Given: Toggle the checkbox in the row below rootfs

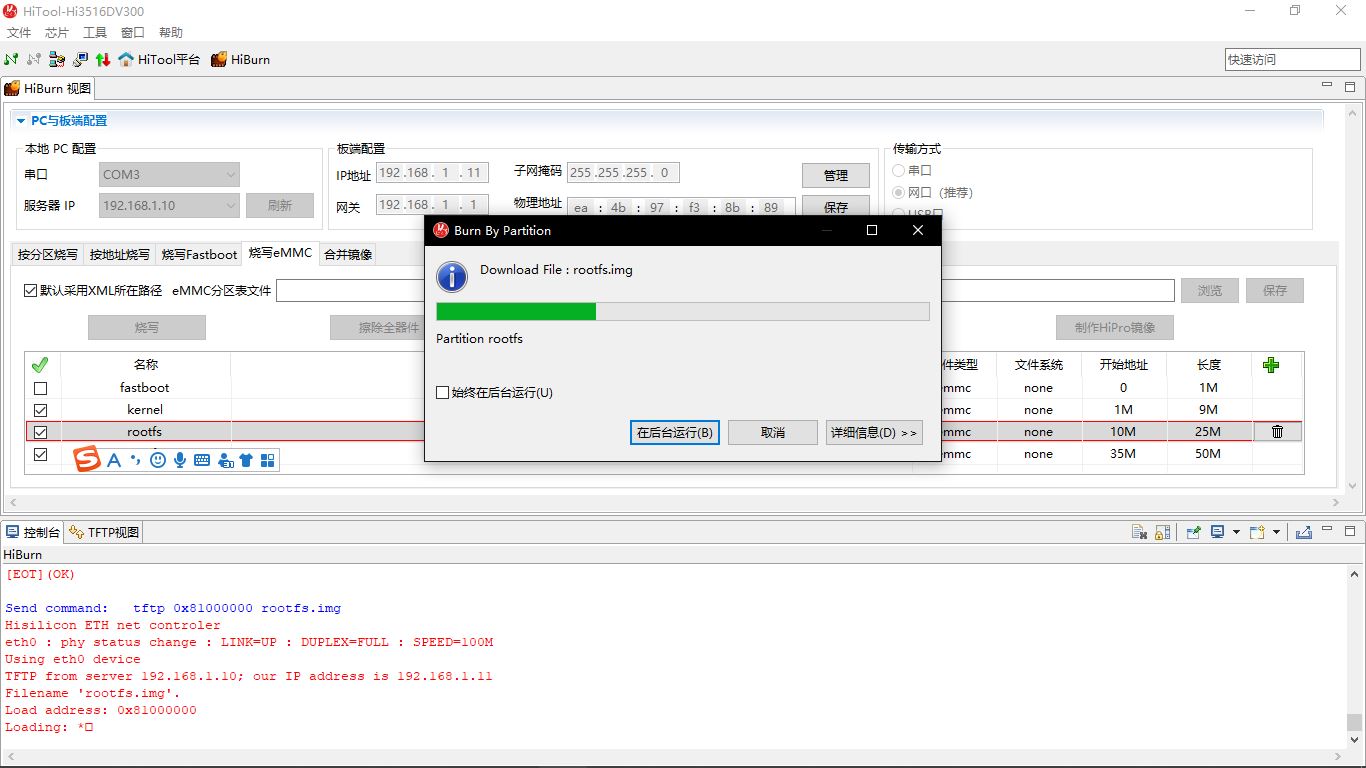Looking at the screenshot, I should click(40, 454).
